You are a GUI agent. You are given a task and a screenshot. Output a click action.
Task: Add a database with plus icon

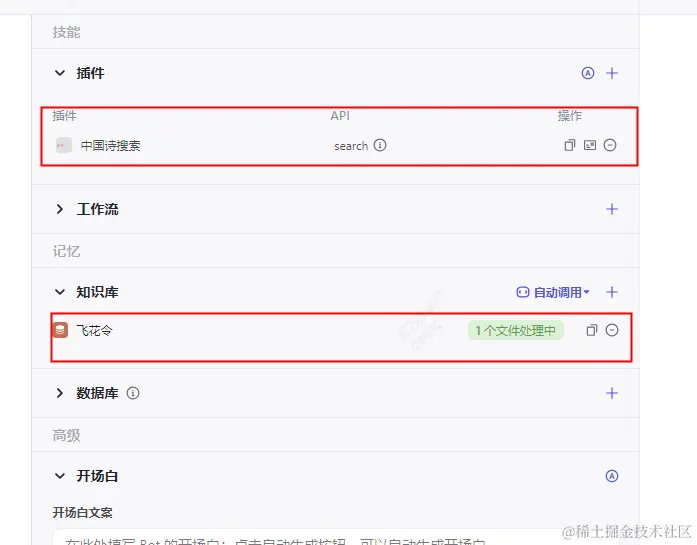[612, 393]
